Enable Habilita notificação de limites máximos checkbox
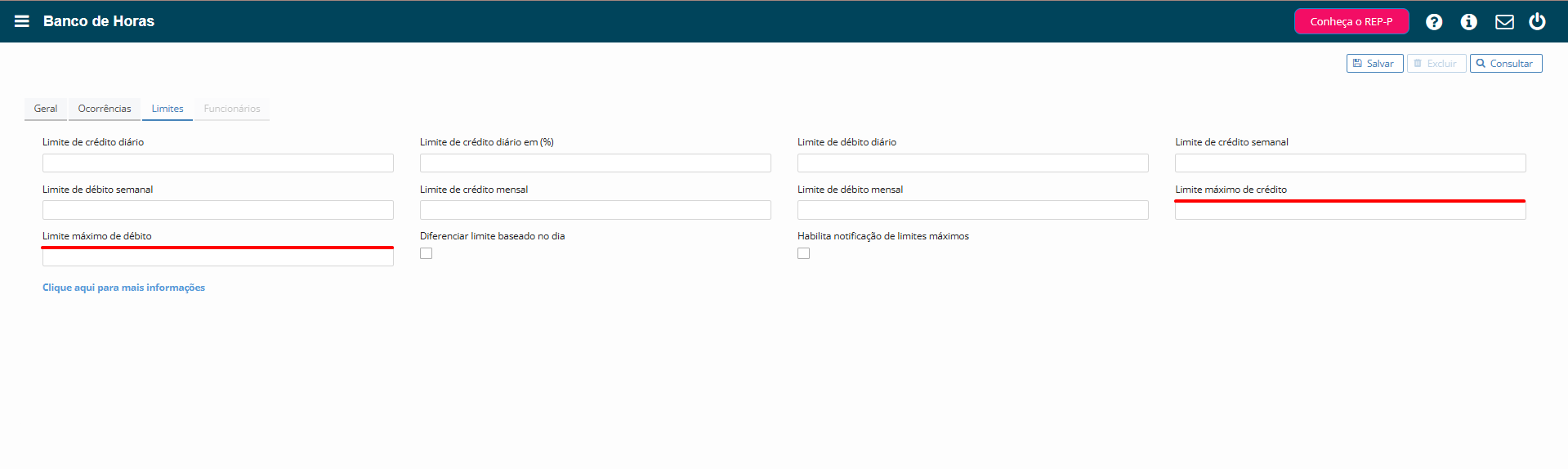Screen dimensions: 1568x469 804,253
